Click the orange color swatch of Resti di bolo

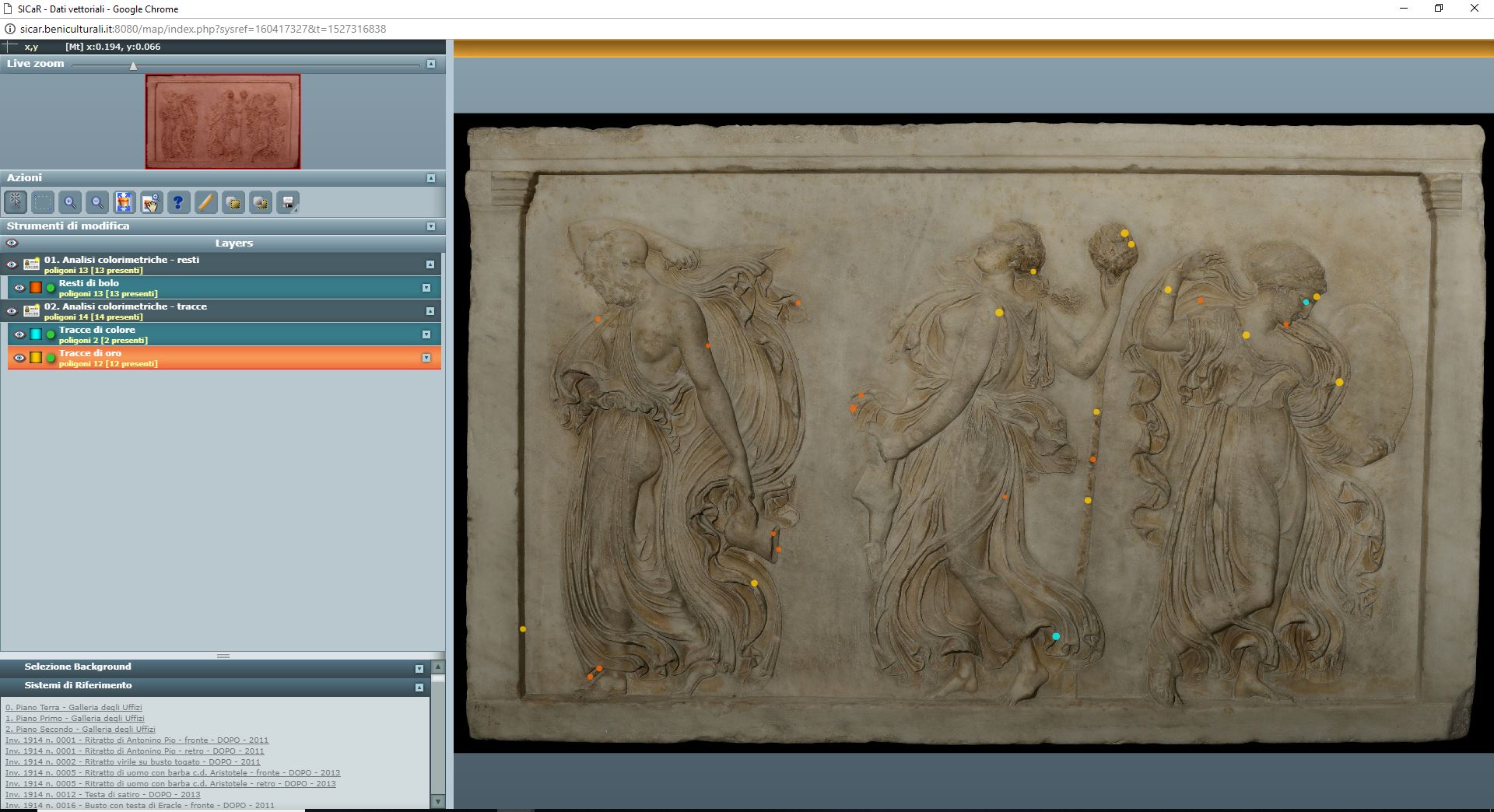tap(34, 287)
